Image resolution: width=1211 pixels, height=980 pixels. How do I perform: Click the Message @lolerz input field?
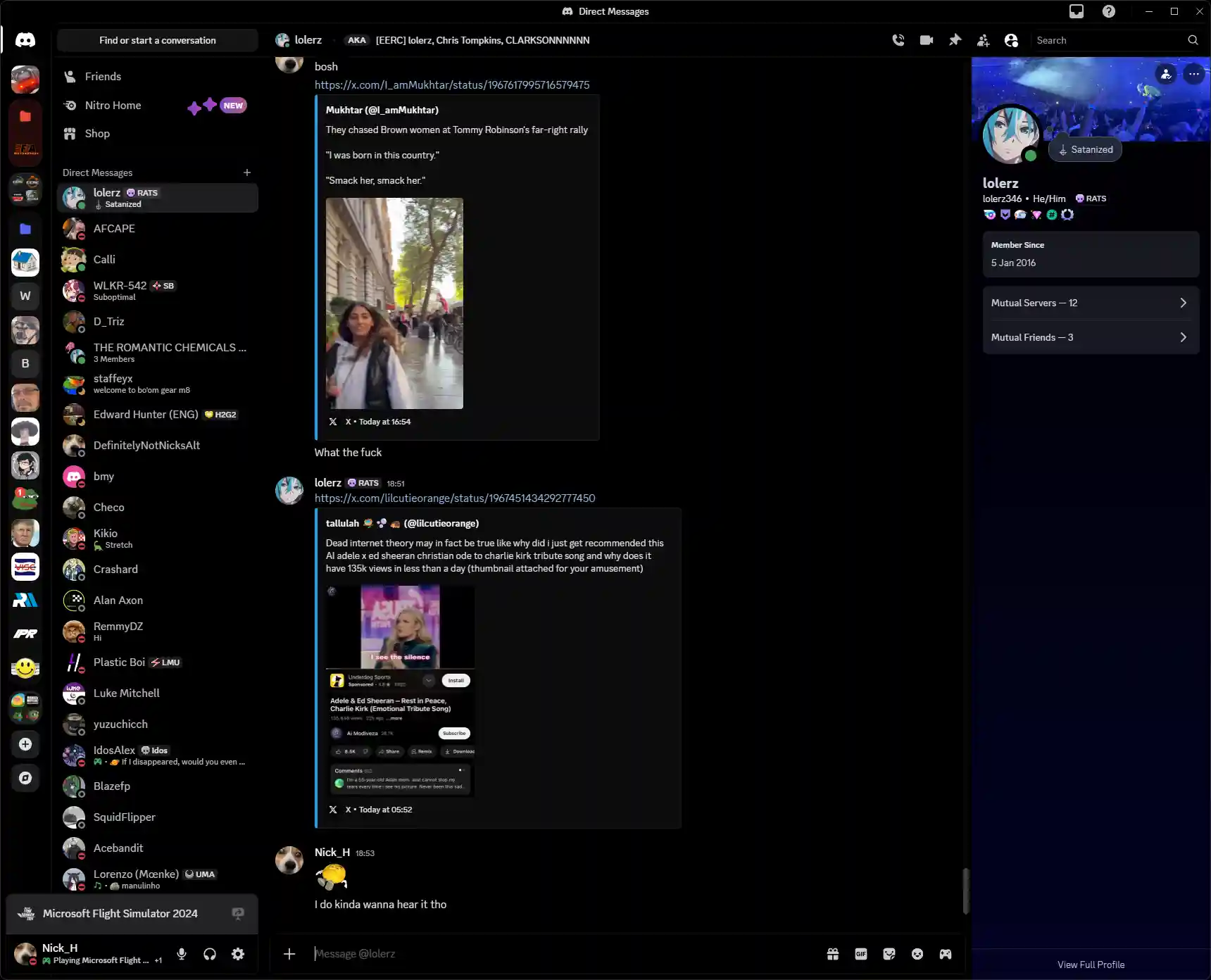click(x=563, y=954)
